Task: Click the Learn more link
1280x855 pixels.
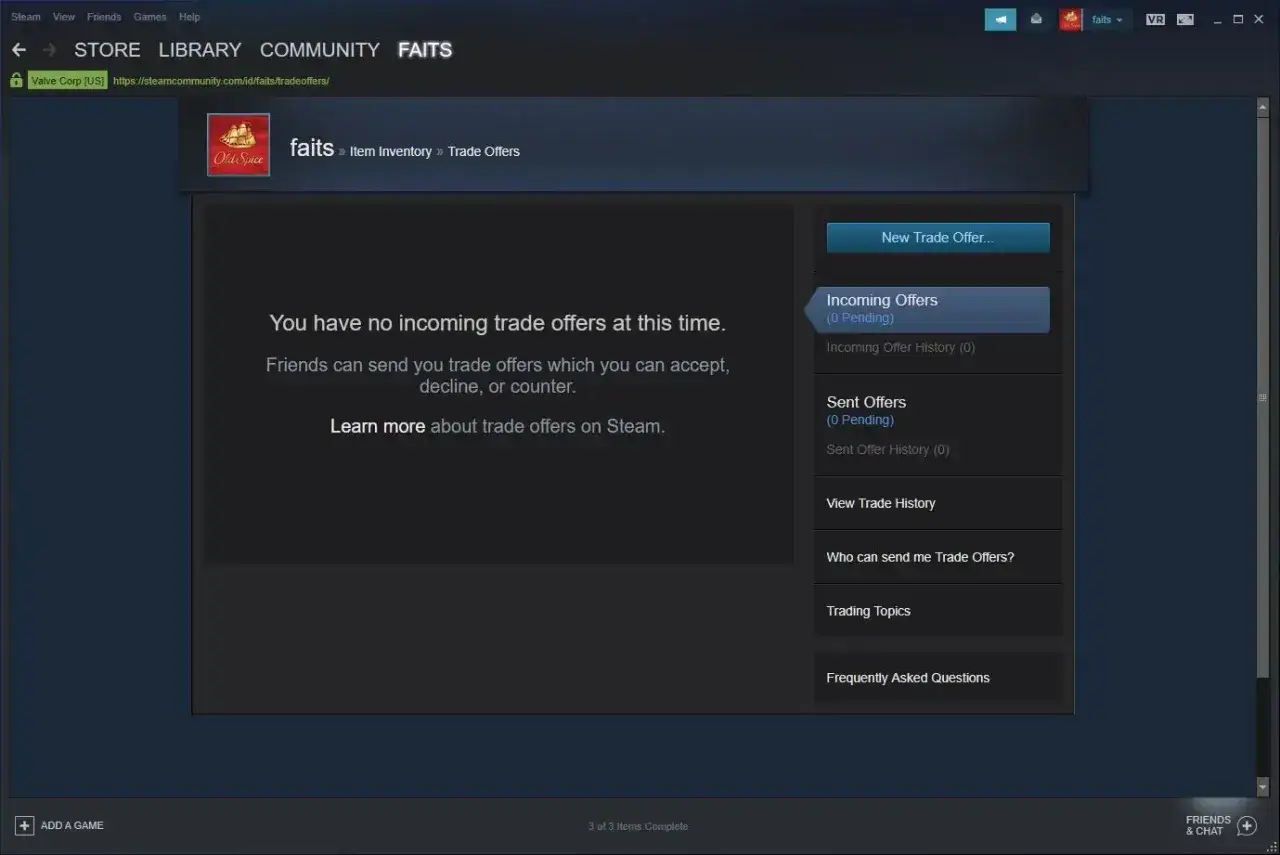Action: click(378, 427)
